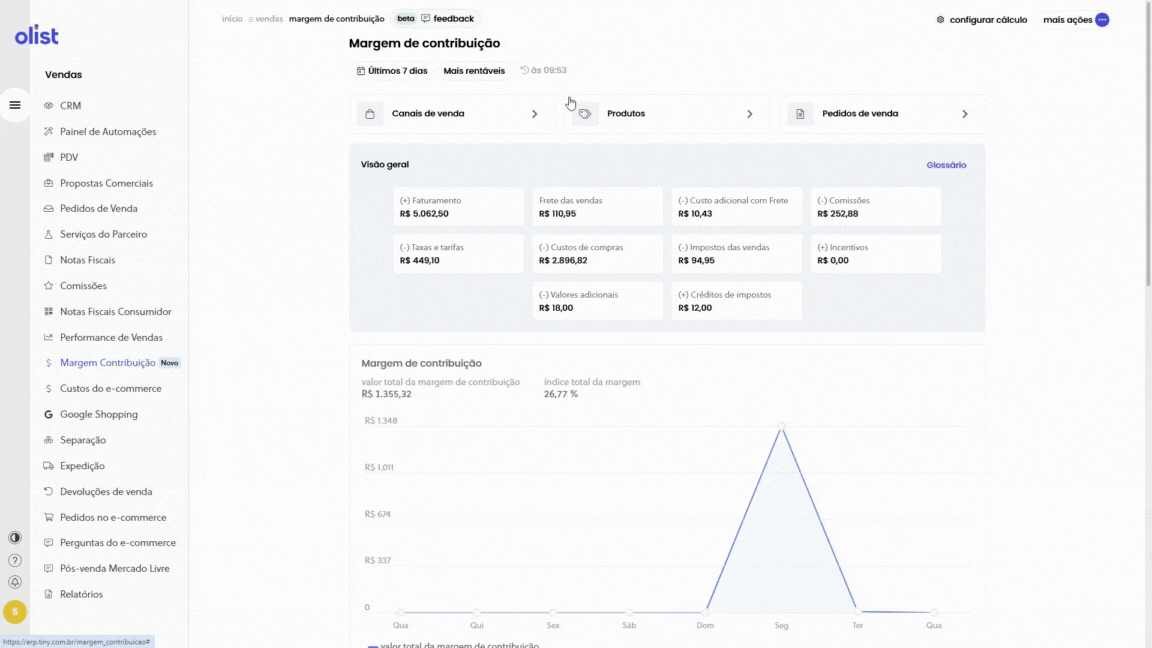Open the Mais rentáveis sorting filter
The height and width of the screenshot is (648, 1152).
click(474, 71)
